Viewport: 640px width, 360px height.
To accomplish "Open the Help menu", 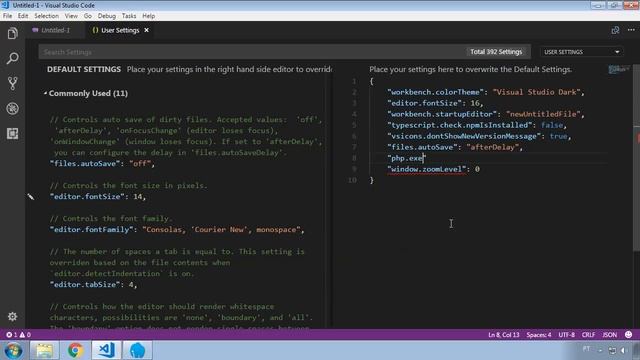I will (x=149, y=16).
